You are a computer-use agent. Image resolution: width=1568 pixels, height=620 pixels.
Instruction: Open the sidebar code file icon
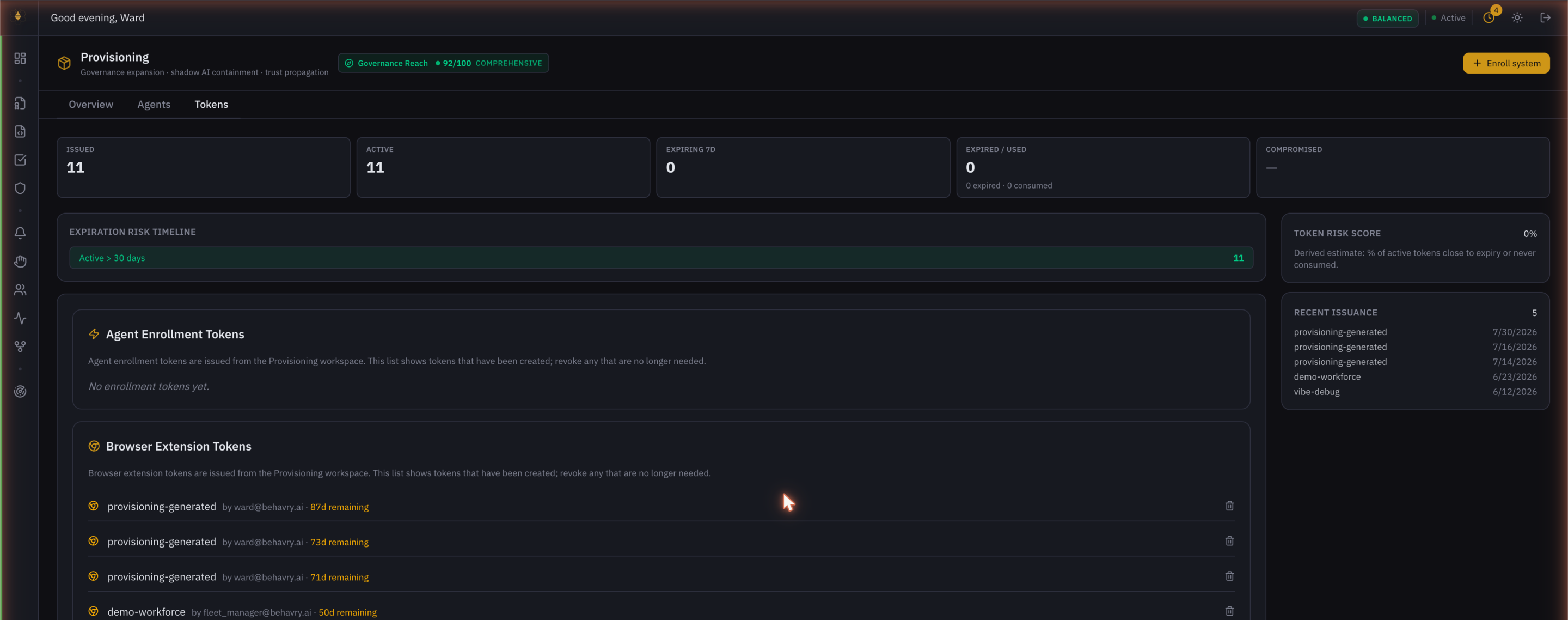click(x=20, y=131)
